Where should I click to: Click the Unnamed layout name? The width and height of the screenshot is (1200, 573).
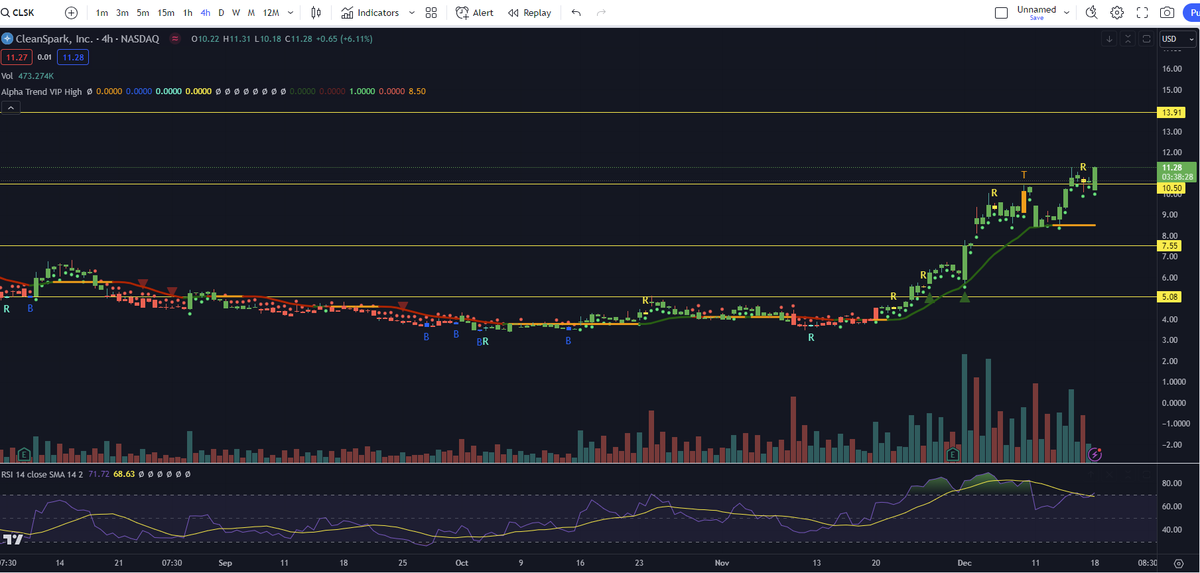pos(1036,9)
